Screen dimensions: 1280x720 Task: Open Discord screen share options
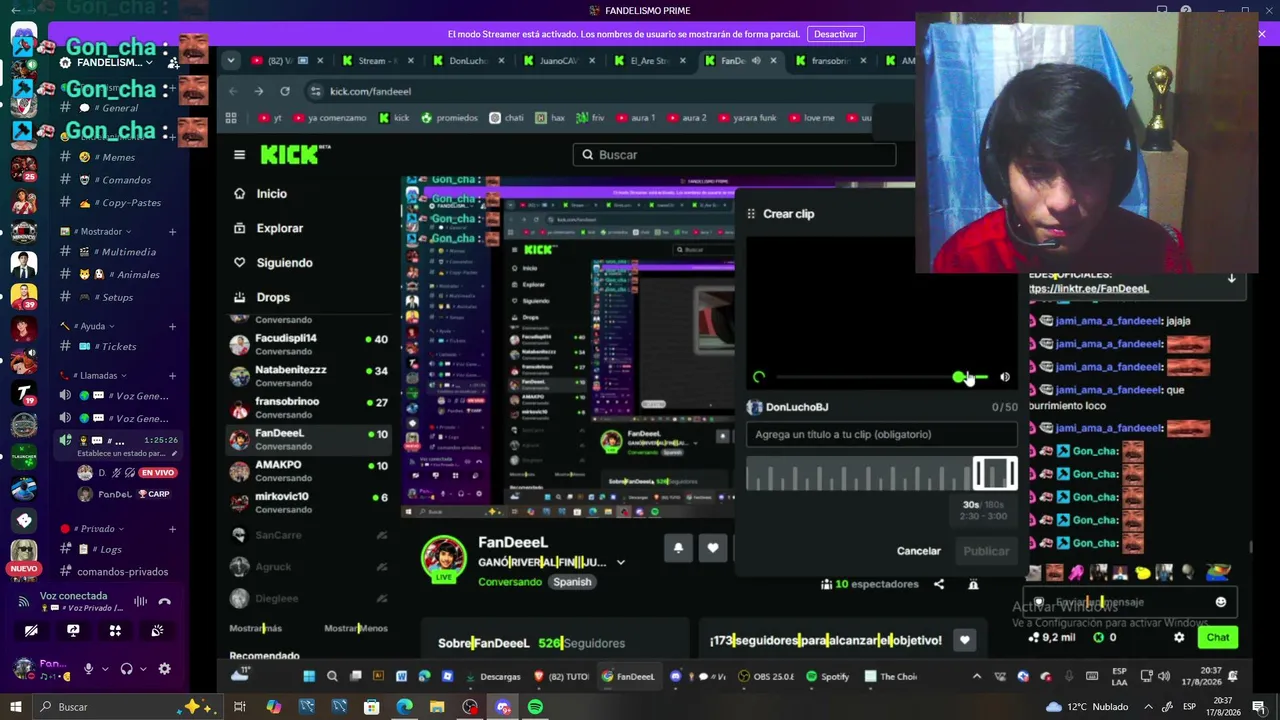[73, 631]
